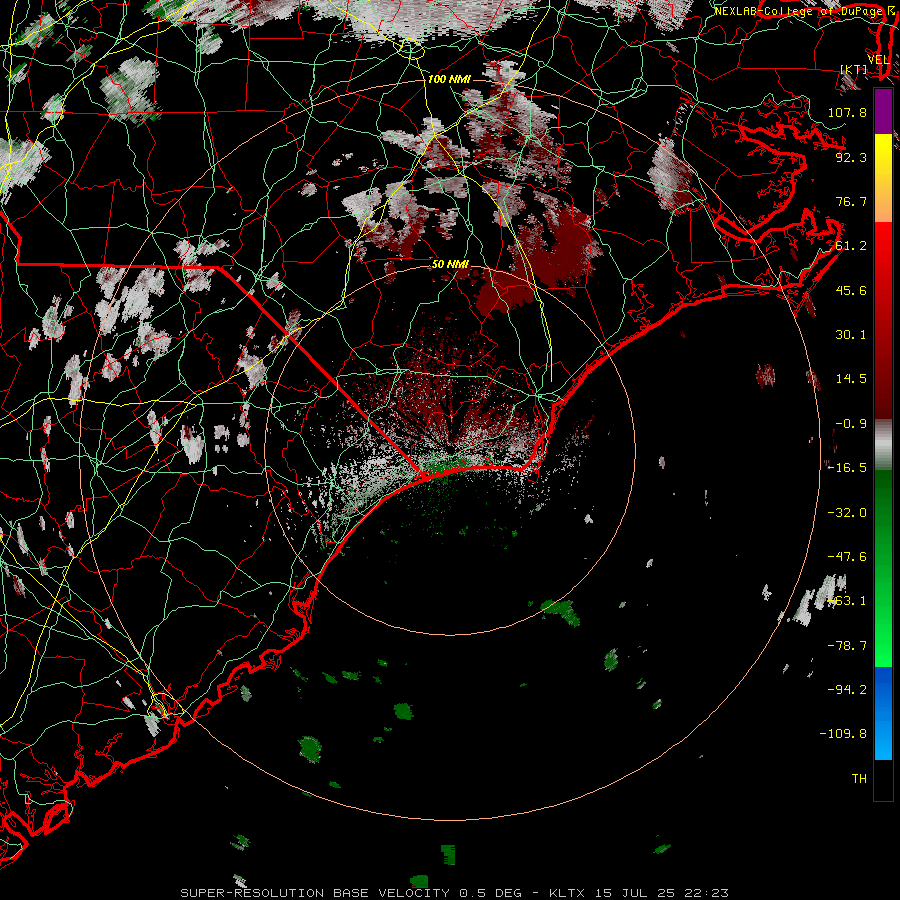The height and width of the screenshot is (900, 900).
Task: Click the Super-Resolution Base Velocity caption at bottom
Action: pyautogui.click(x=455, y=893)
